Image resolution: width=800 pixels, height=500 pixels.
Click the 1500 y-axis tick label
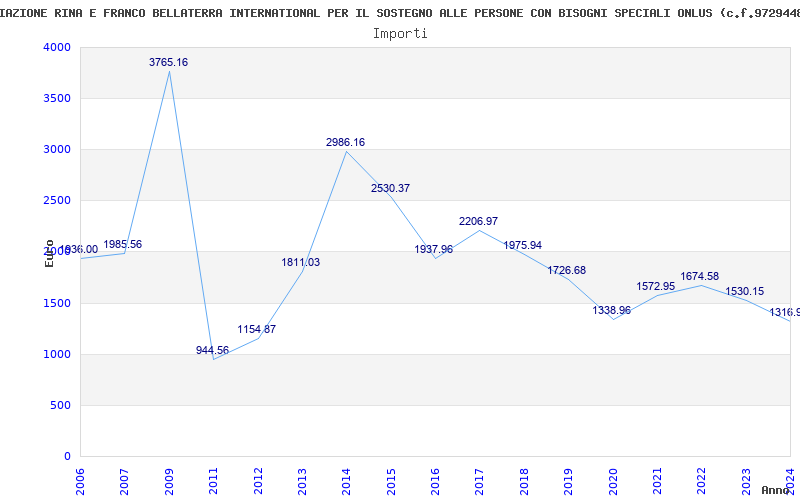(57, 304)
